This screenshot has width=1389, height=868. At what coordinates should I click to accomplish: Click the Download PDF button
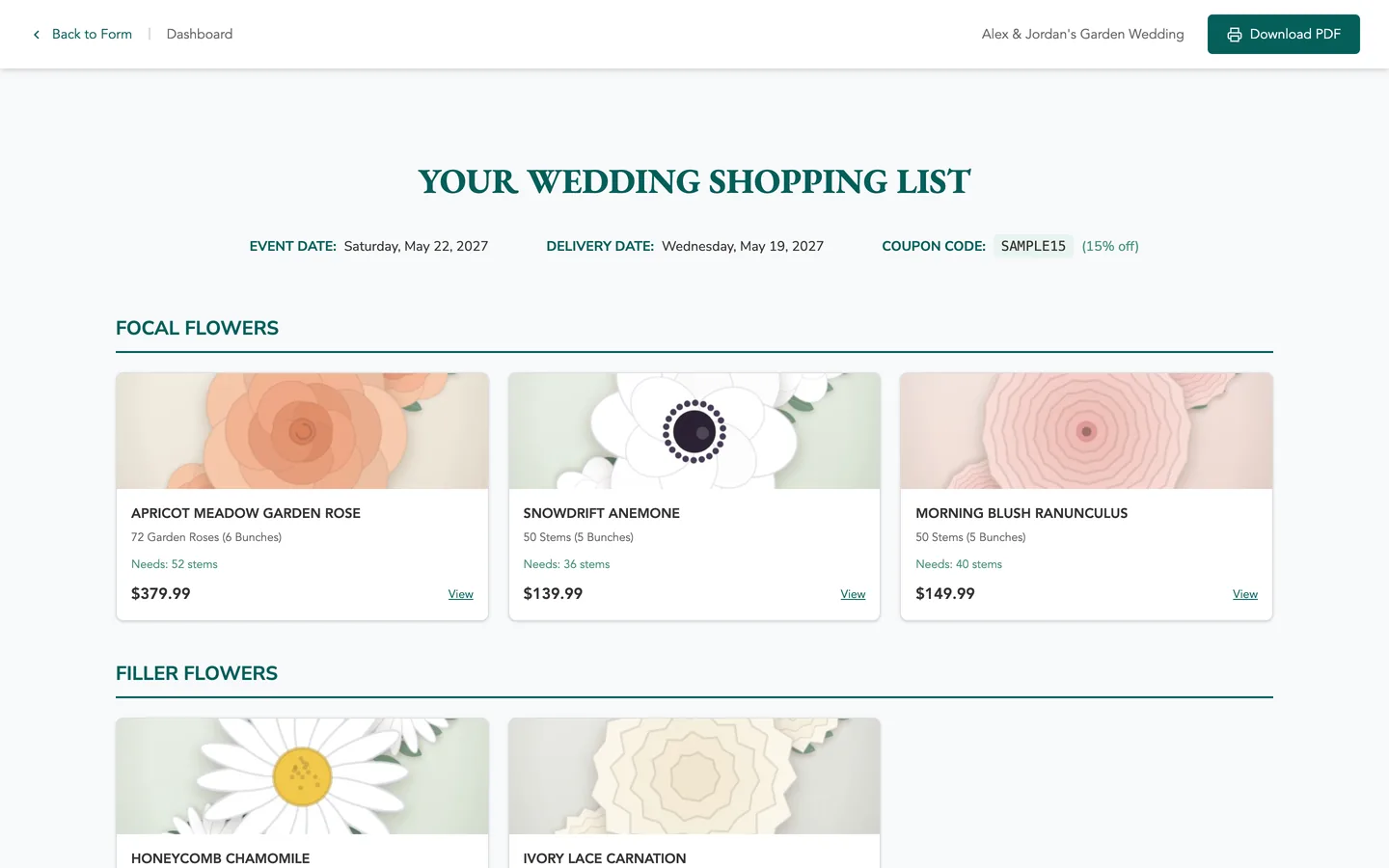(1284, 34)
